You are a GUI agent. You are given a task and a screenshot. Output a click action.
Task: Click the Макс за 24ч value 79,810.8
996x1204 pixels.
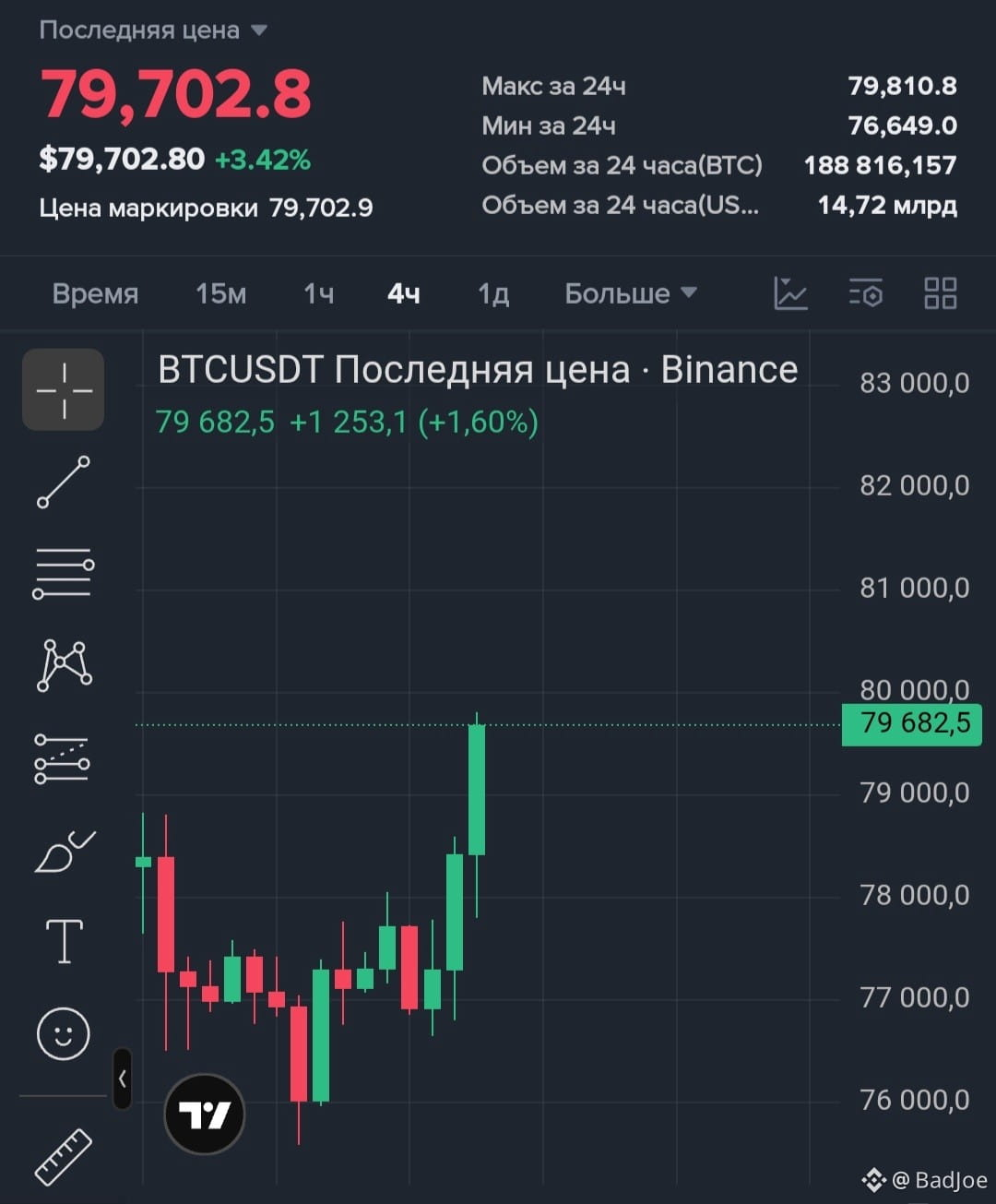[x=902, y=86]
